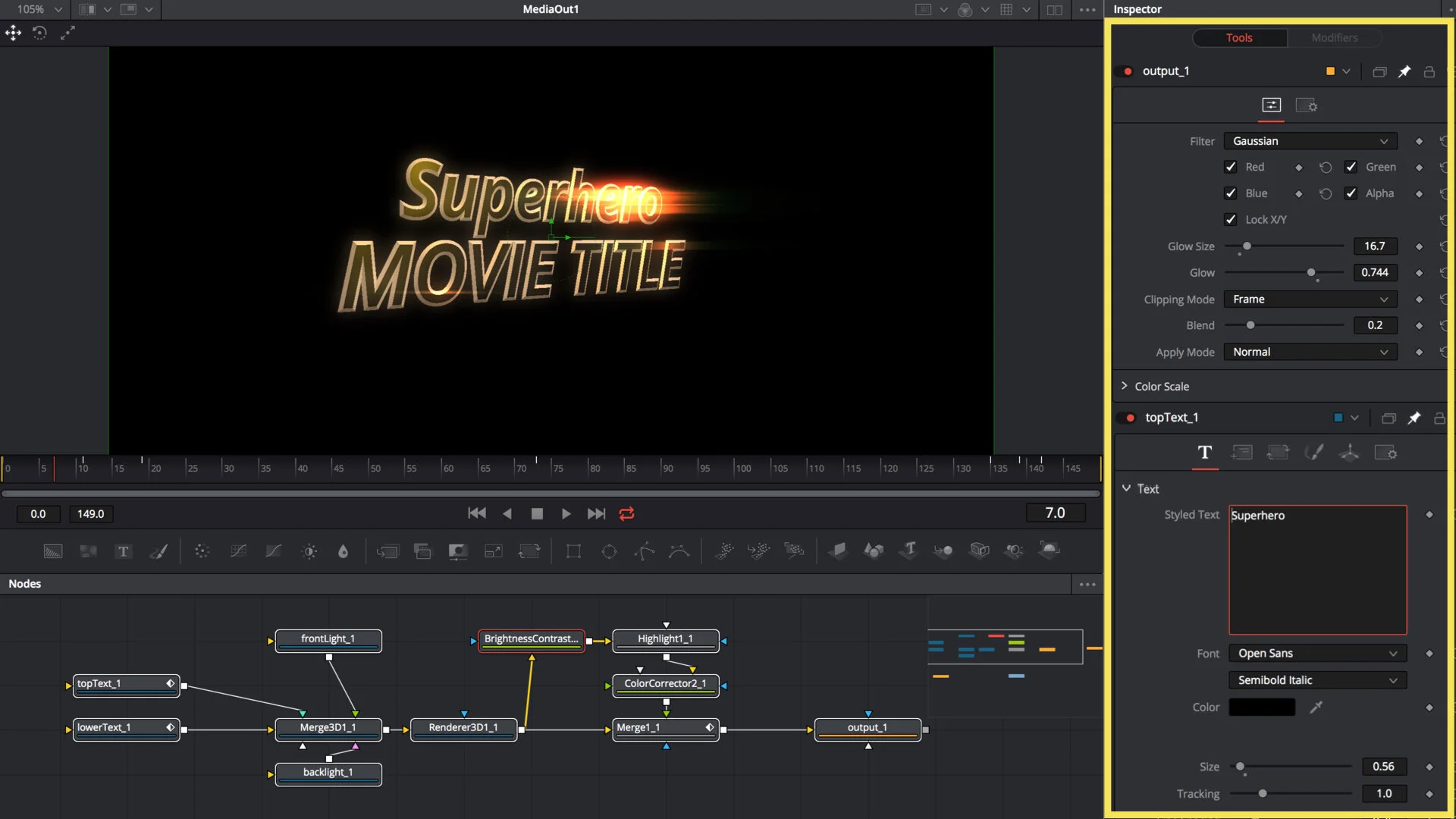Uncheck the Red channel checkbox
Image resolution: width=1456 pixels, height=819 pixels.
pyautogui.click(x=1231, y=167)
